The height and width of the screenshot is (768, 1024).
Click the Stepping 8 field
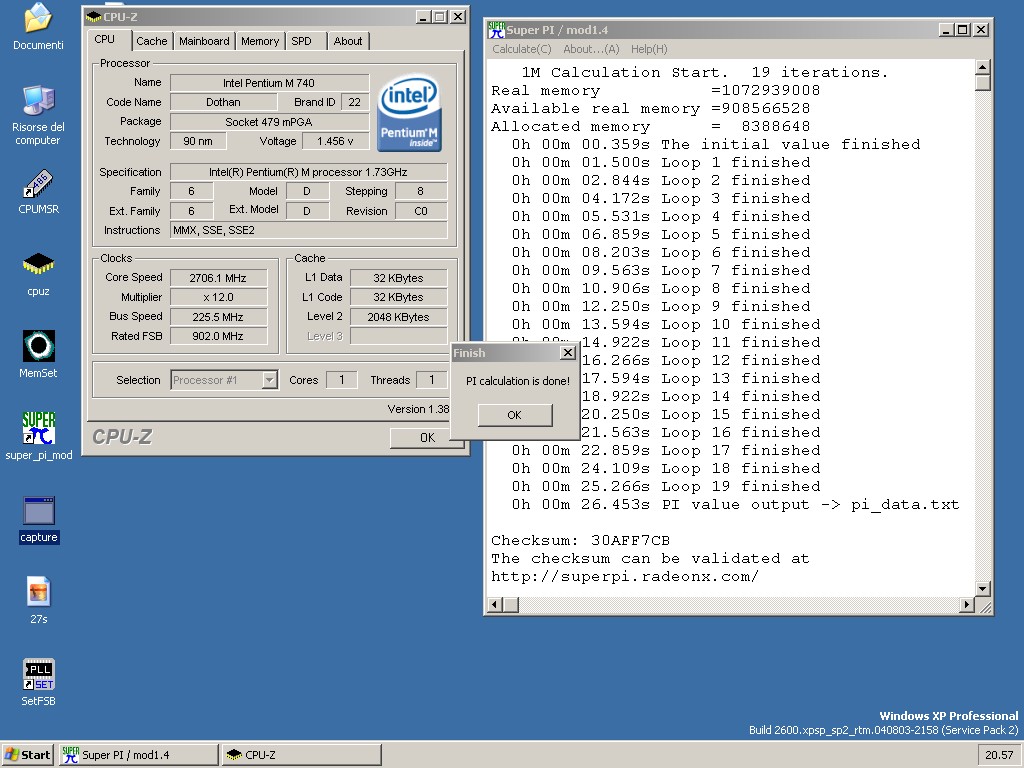(x=421, y=191)
